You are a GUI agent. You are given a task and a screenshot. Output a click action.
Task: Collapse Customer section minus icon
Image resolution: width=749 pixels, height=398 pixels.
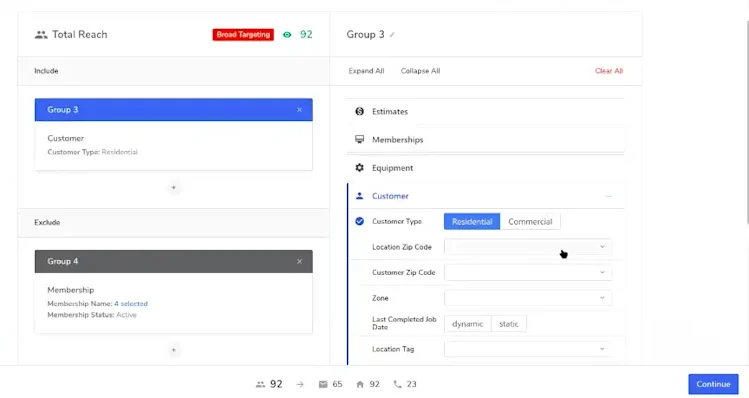coord(609,196)
